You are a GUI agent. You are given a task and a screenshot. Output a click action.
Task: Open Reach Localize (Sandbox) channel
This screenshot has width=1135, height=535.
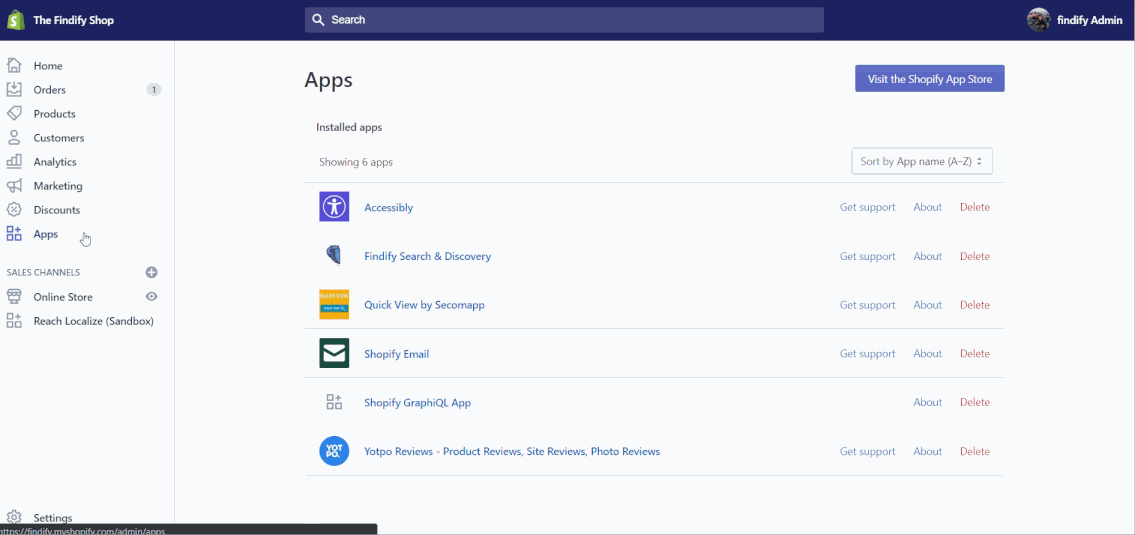pos(93,321)
